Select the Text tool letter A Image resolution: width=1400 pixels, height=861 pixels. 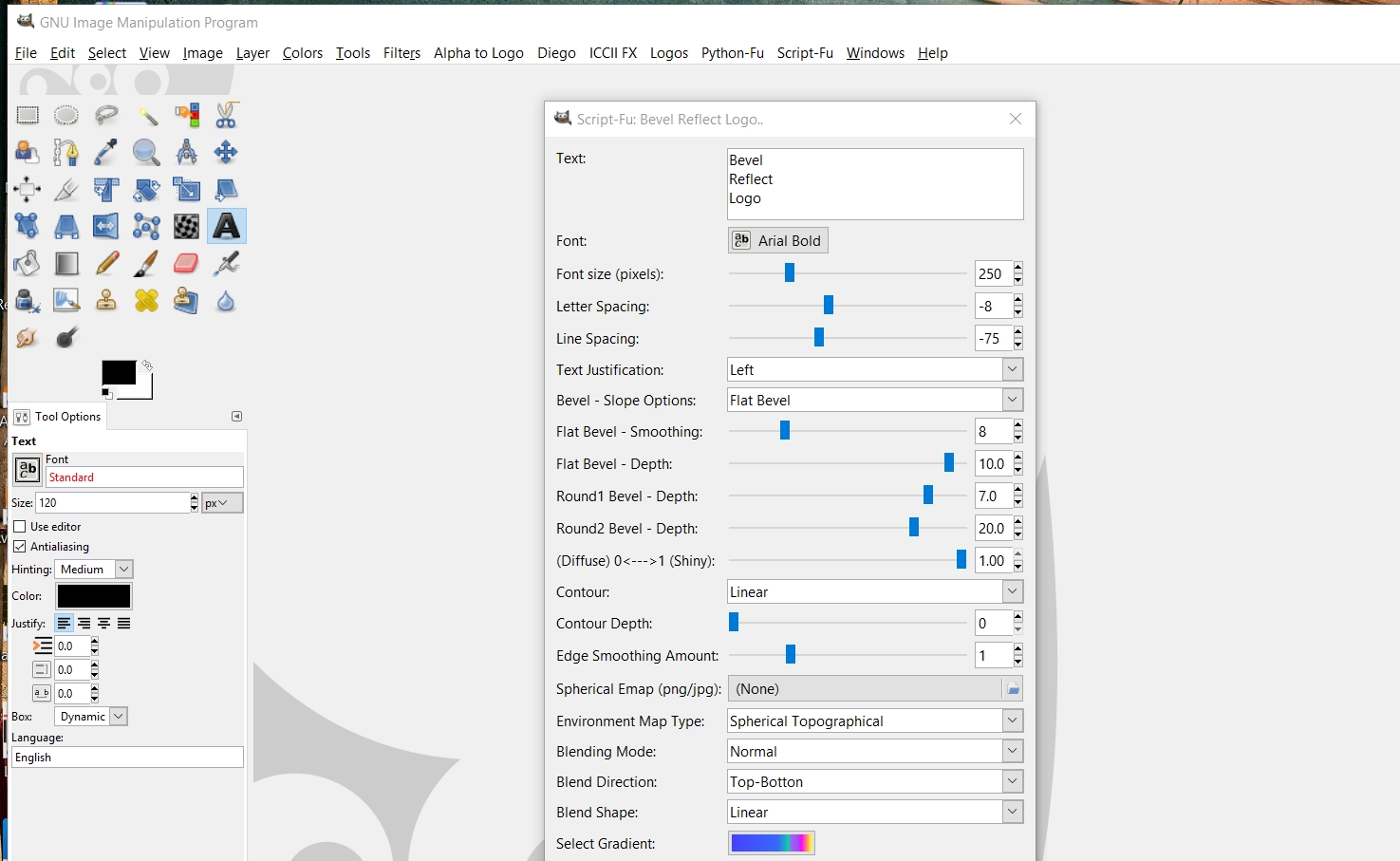click(226, 226)
